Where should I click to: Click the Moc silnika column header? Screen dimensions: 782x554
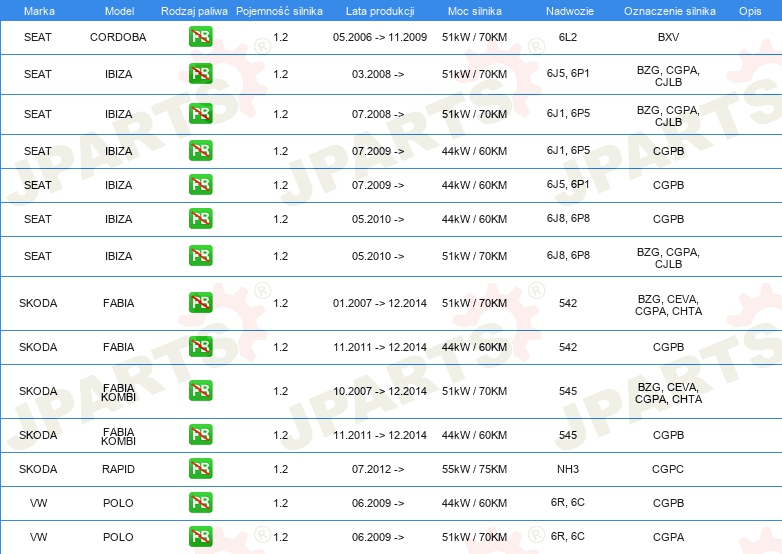pos(475,11)
